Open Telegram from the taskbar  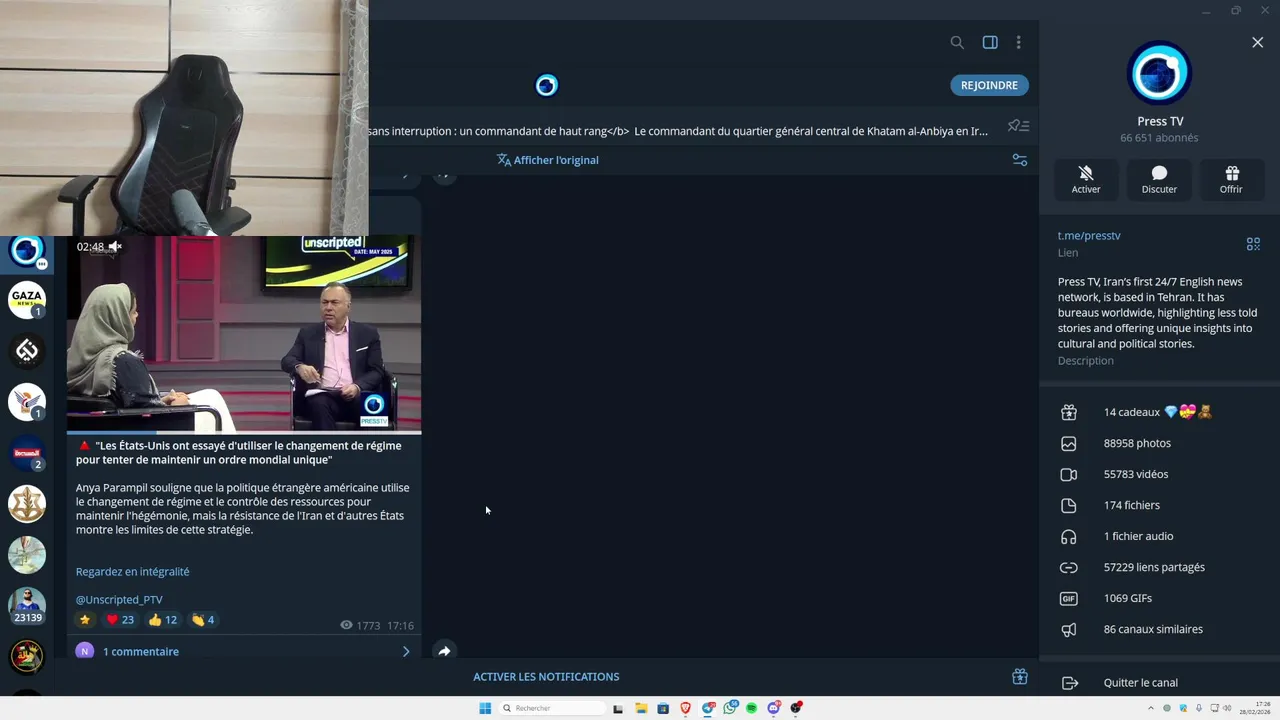(708, 708)
